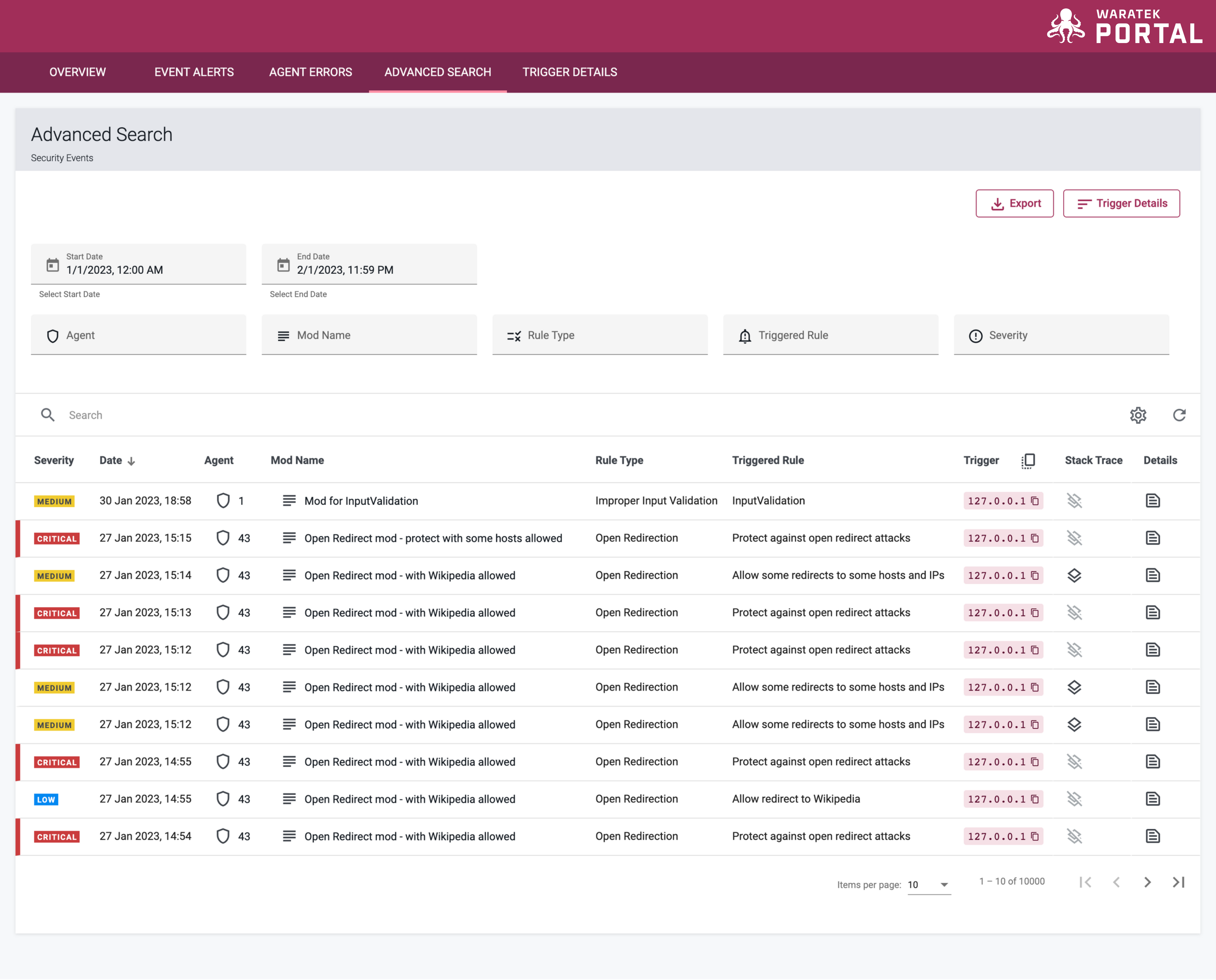
Task: Switch to the Trigger Details tab
Action: [569, 72]
